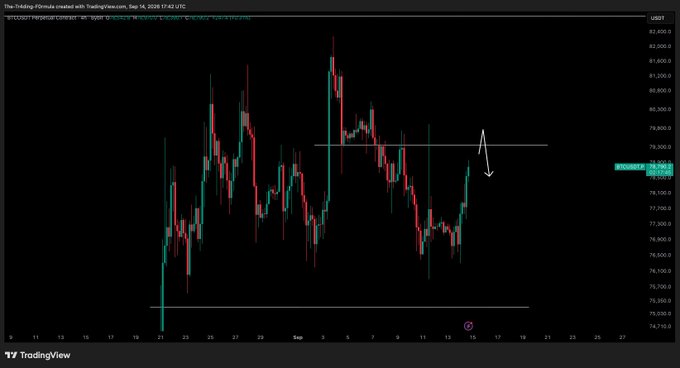The width and height of the screenshot is (680, 368).
Task: Click the 77,300.0 price axis label
Action: (x=660, y=224)
